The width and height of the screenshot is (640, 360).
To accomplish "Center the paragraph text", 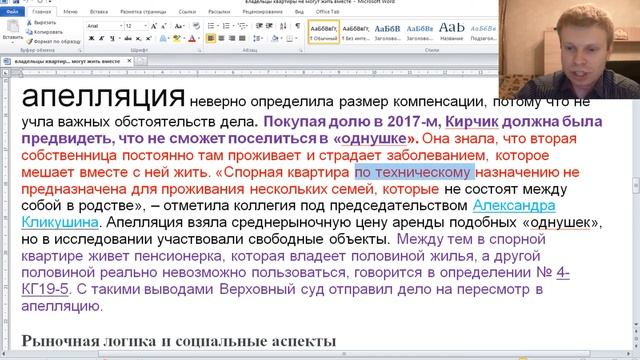I will 221,38.
